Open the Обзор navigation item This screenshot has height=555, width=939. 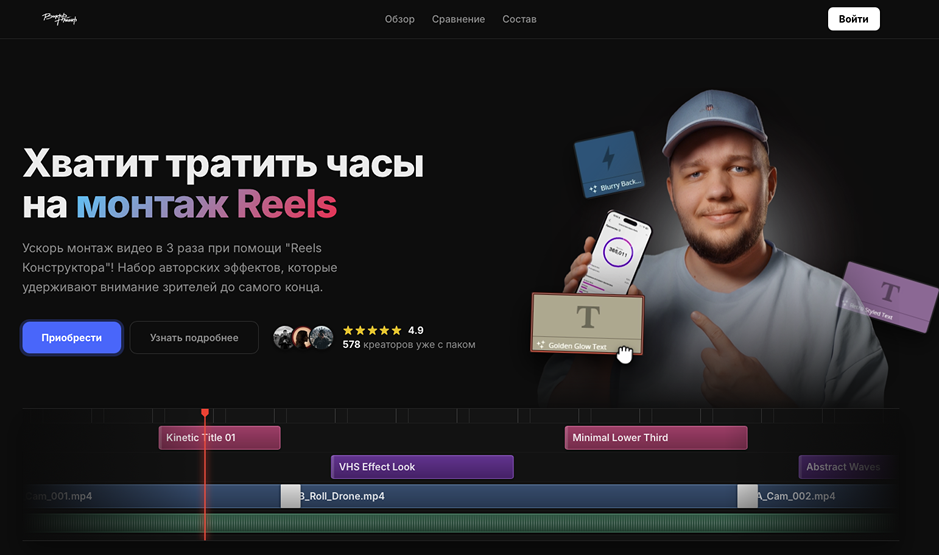pos(399,19)
